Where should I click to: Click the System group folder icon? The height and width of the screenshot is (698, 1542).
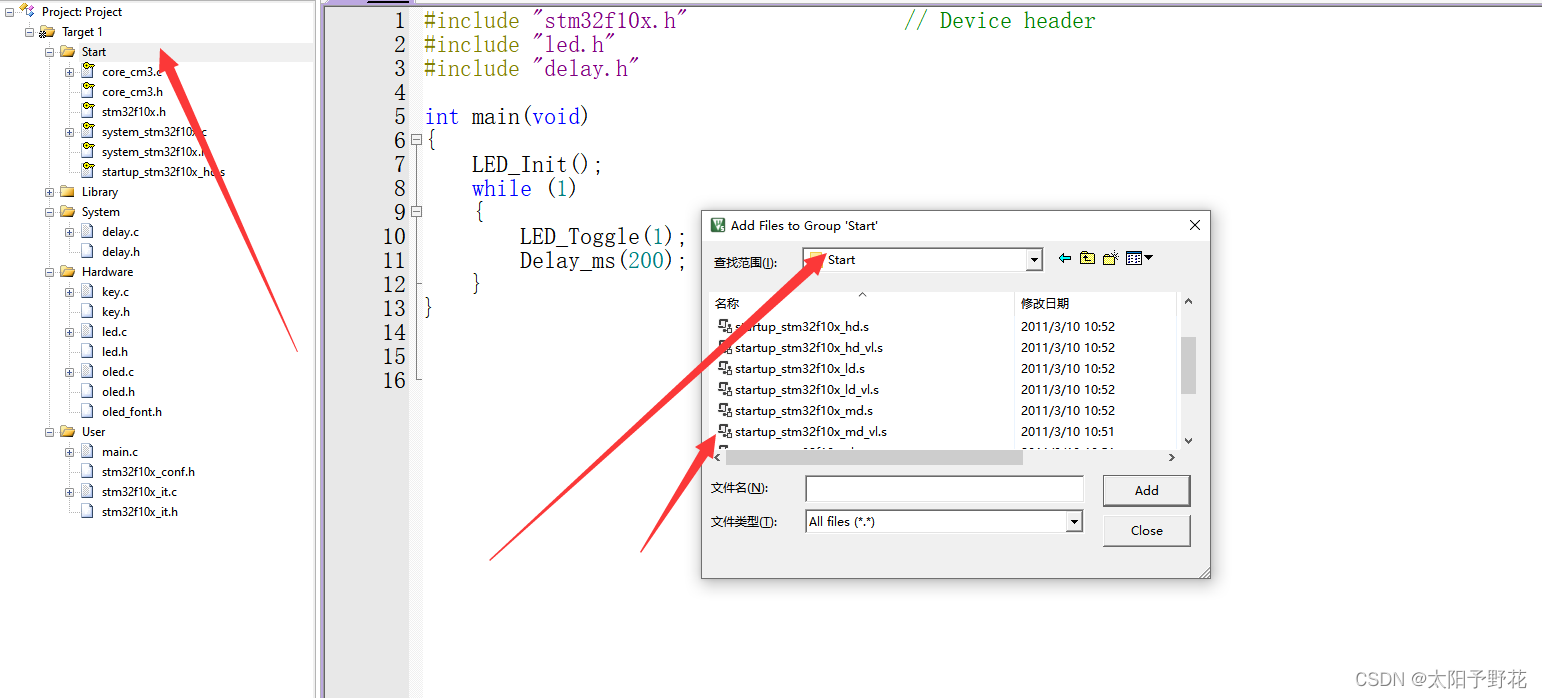(67, 211)
